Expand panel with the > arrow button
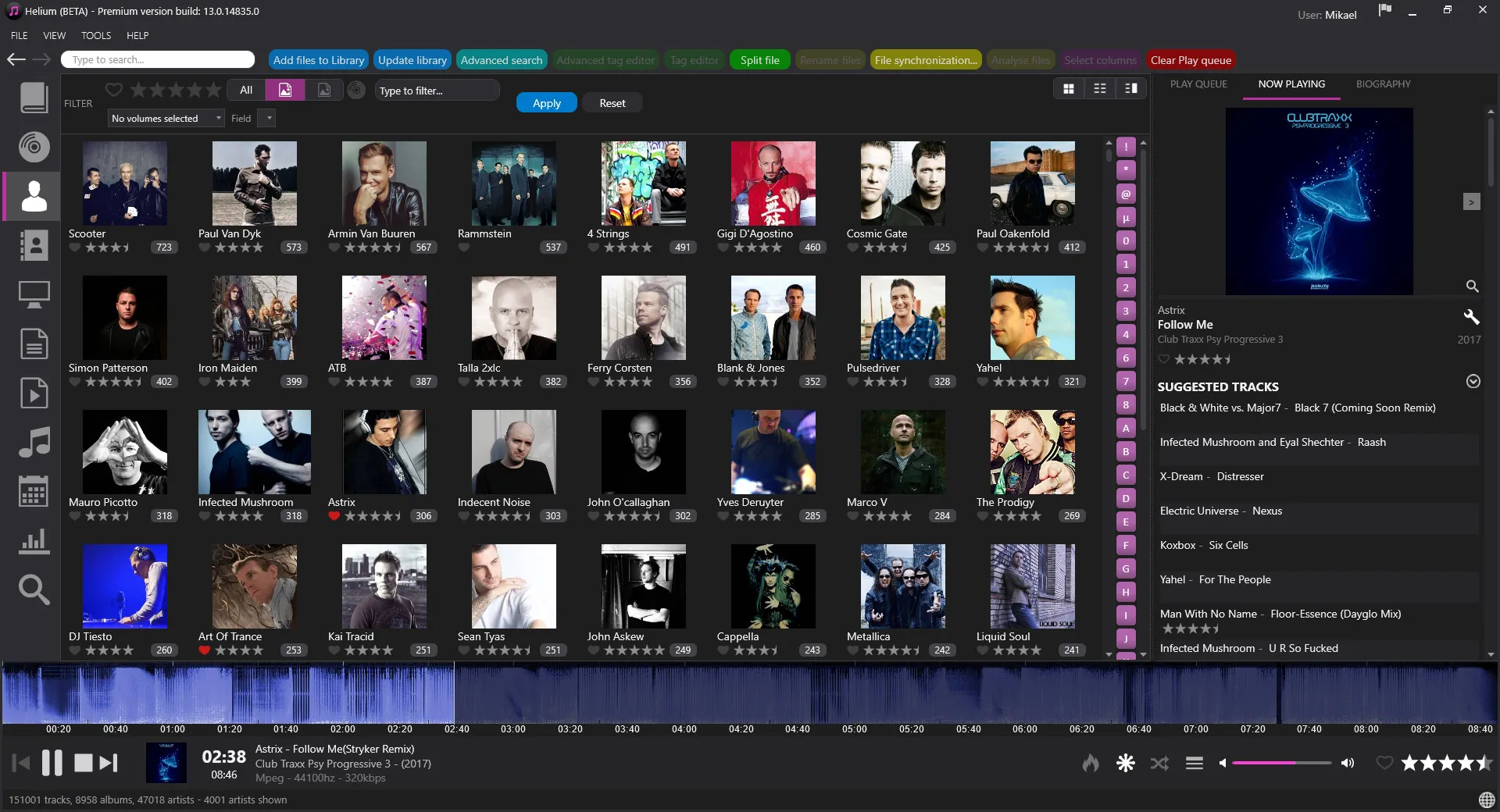The image size is (1500, 812). click(x=1471, y=202)
